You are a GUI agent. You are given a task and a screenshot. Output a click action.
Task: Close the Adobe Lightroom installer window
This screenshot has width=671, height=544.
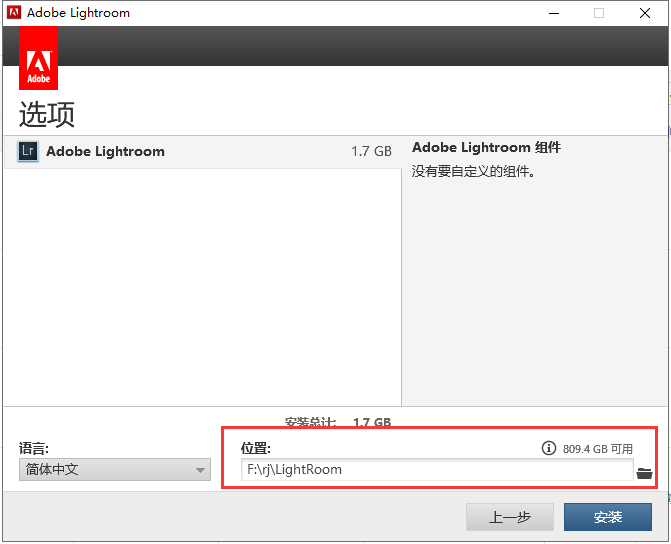pos(645,13)
